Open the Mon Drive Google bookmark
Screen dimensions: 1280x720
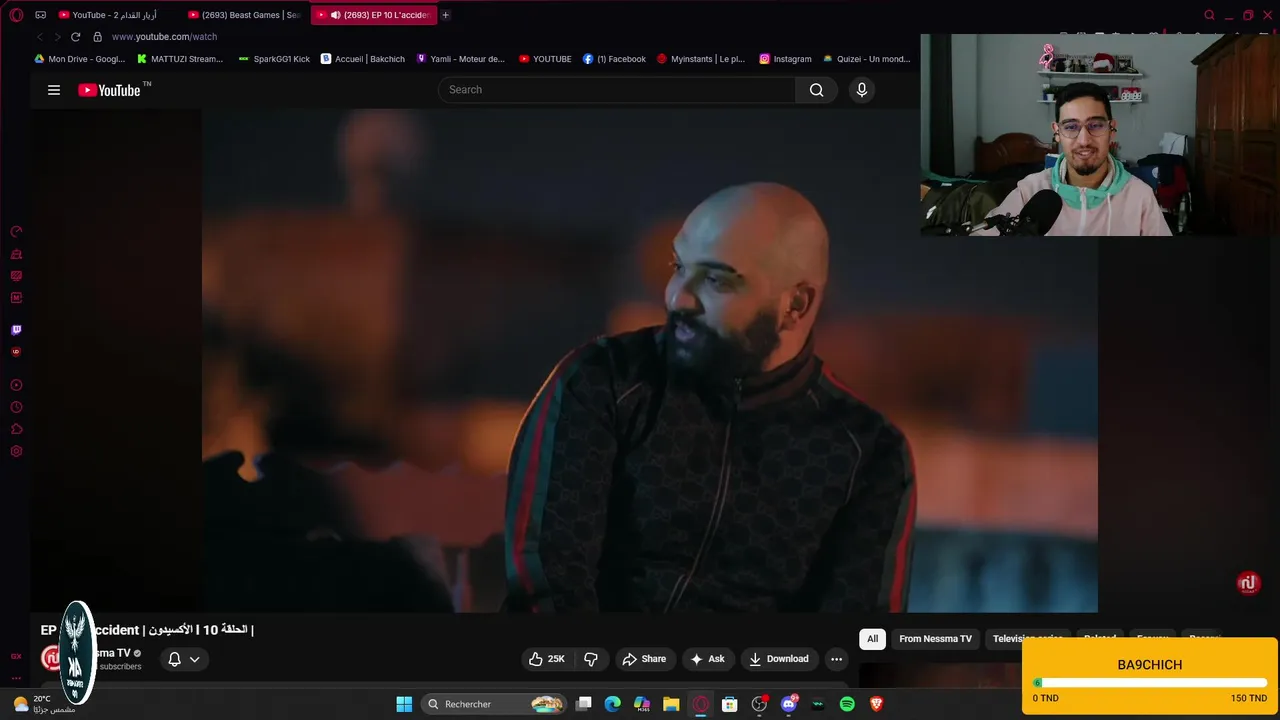(79, 59)
